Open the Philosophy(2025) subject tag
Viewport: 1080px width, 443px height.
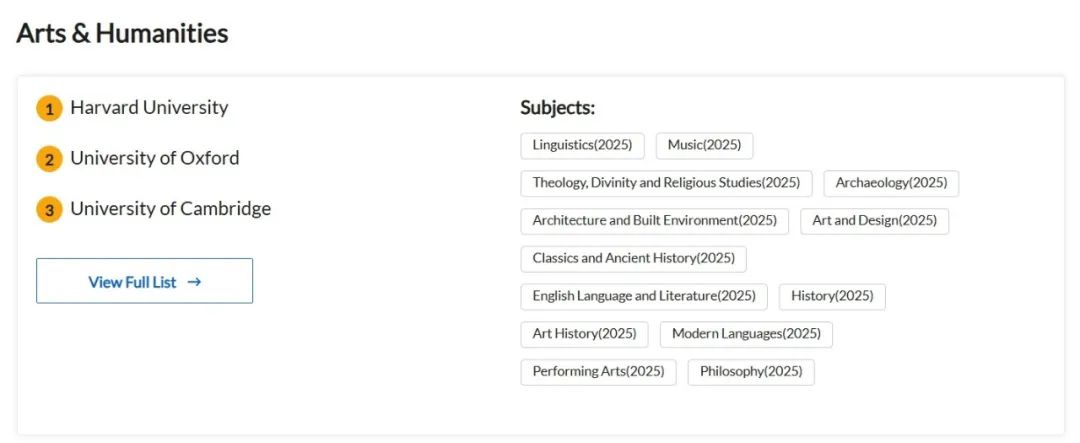point(751,372)
